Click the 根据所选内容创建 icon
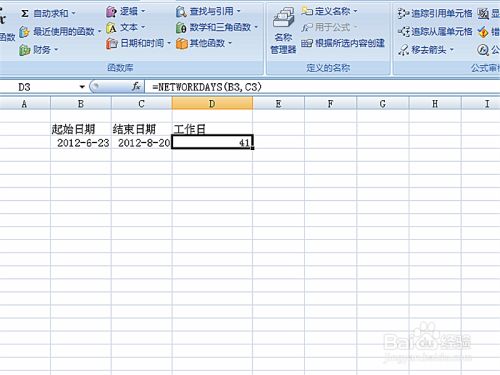Viewport: 500px width, 375px height. (x=307, y=43)
